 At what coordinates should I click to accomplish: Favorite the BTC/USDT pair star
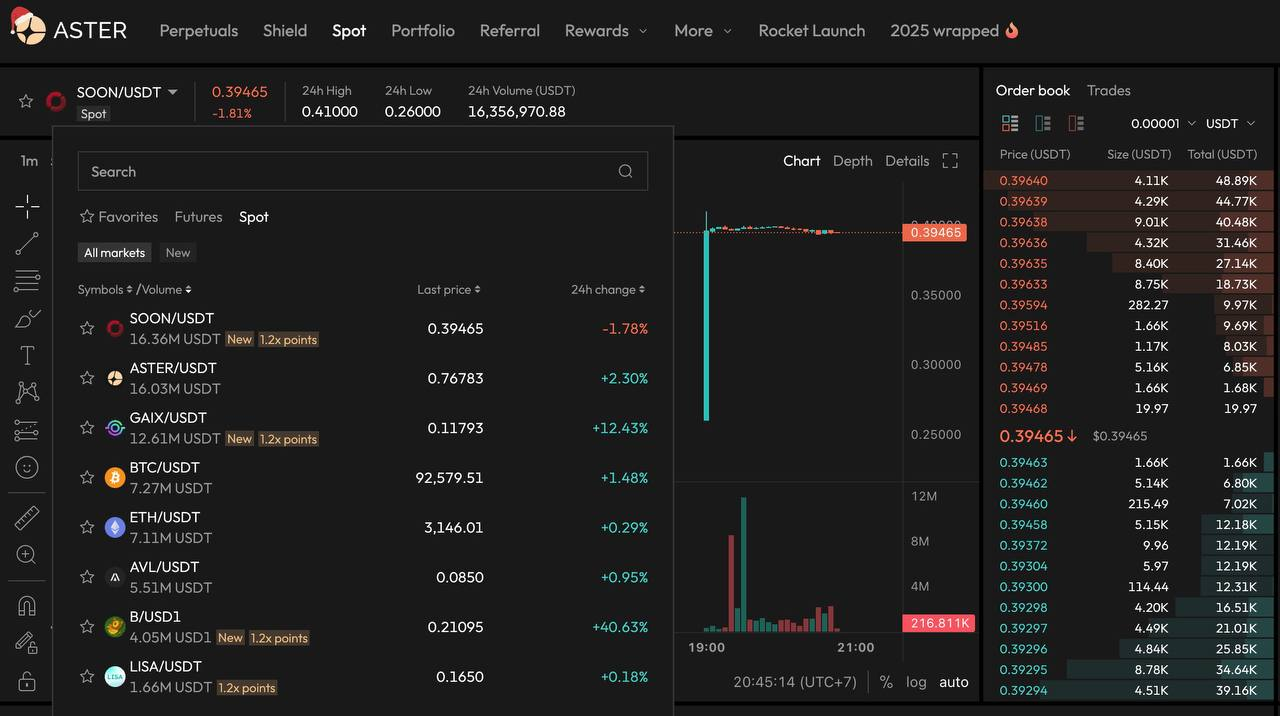point(87,478)
